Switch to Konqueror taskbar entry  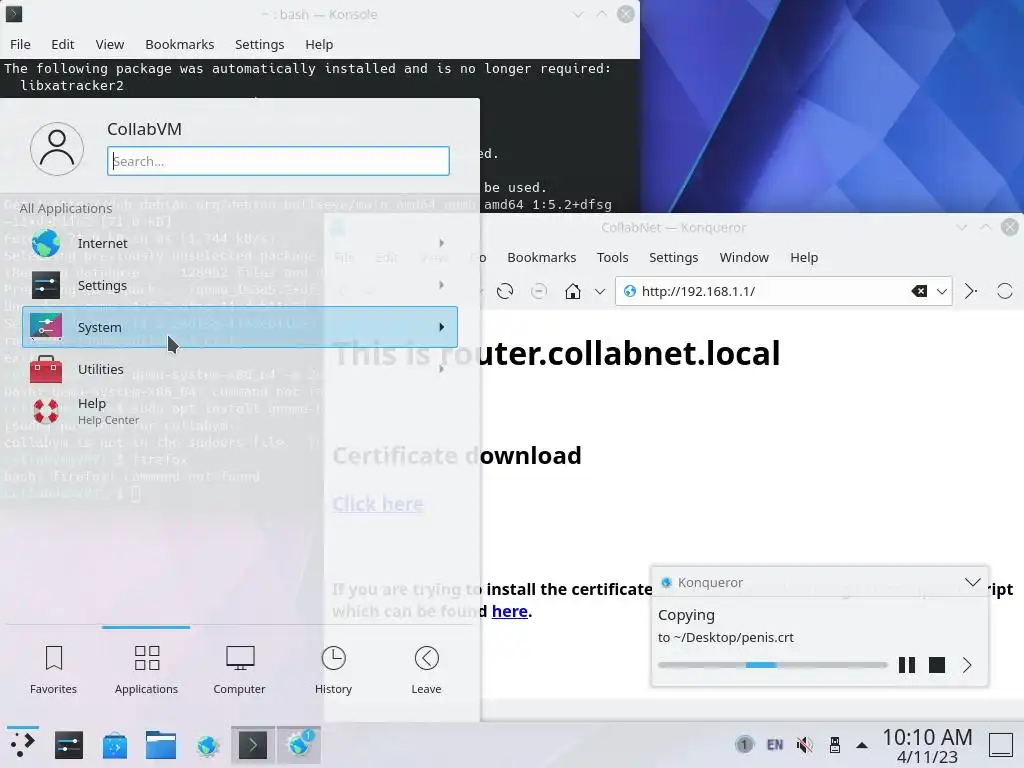coord(299,744)
